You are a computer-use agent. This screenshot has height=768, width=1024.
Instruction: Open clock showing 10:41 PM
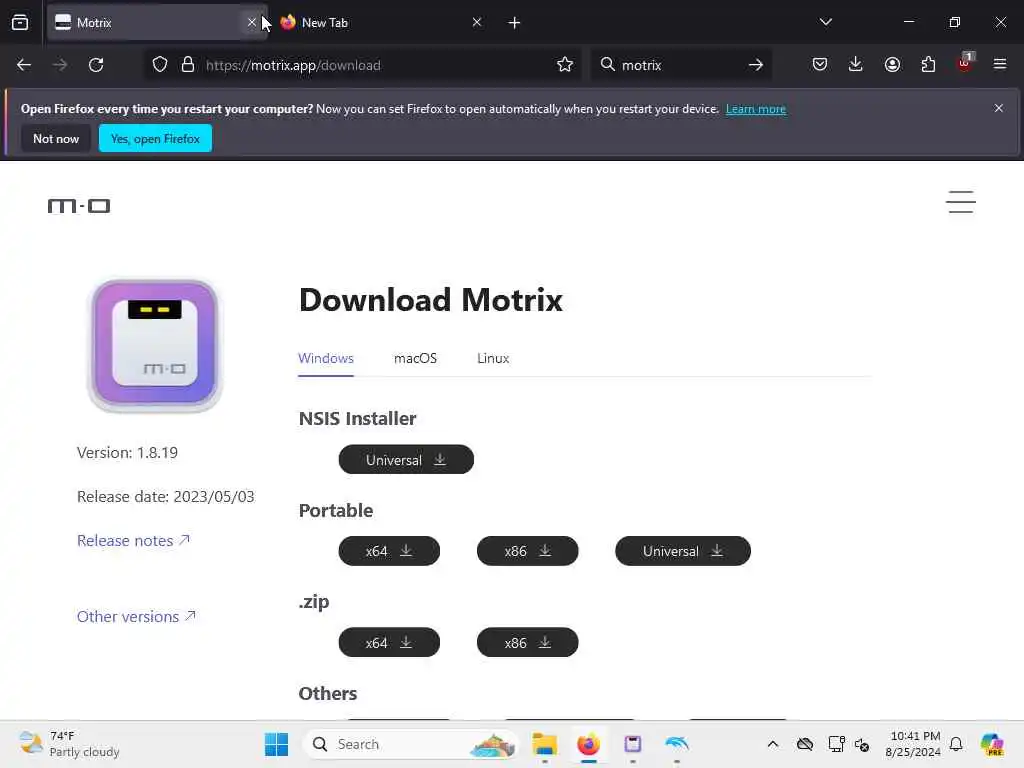(x=912, y=744)
